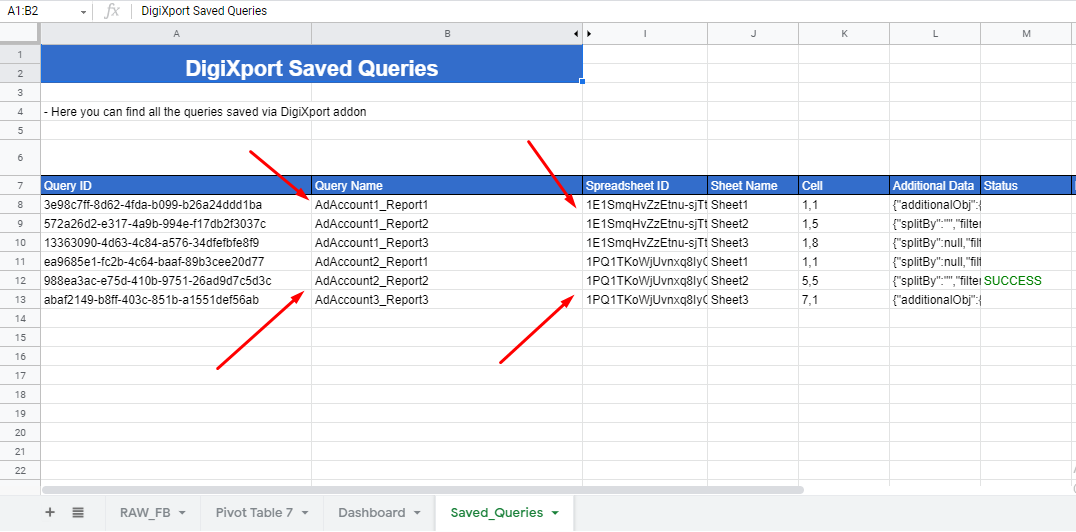Viewport: 1076px width, 532px height.
Task: Select column J header
Action: click(753, 33)
